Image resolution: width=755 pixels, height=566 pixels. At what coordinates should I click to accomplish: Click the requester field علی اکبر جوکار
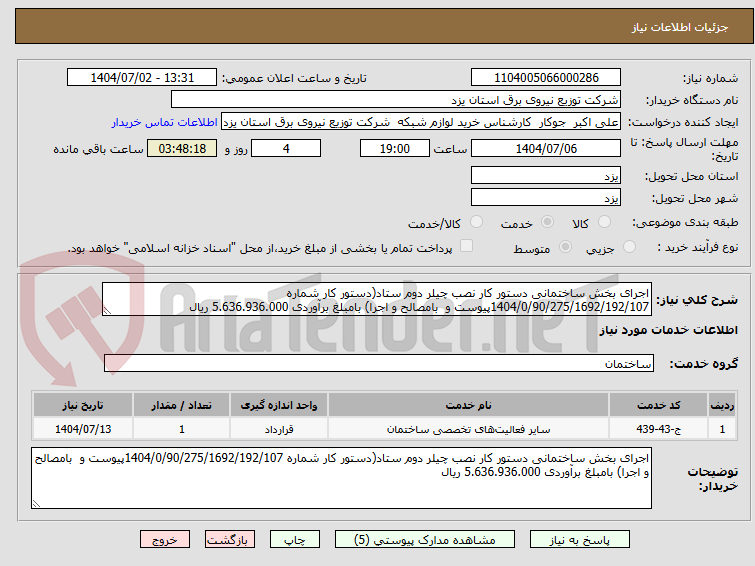click(x=421, y=122)
